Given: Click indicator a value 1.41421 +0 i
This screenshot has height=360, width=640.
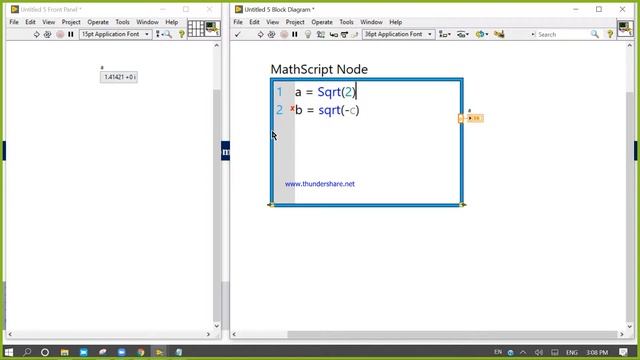Looking at the screenshot, I should coord(119,77).
